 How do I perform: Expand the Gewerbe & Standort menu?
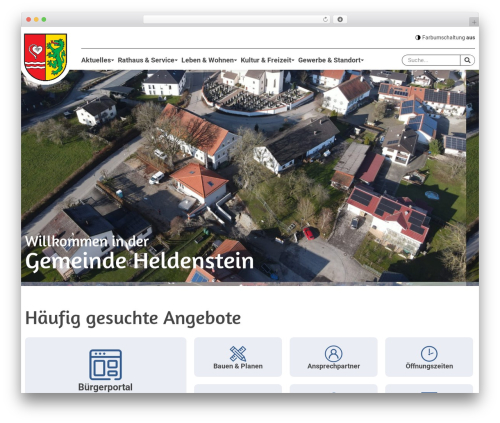(331, 60)
